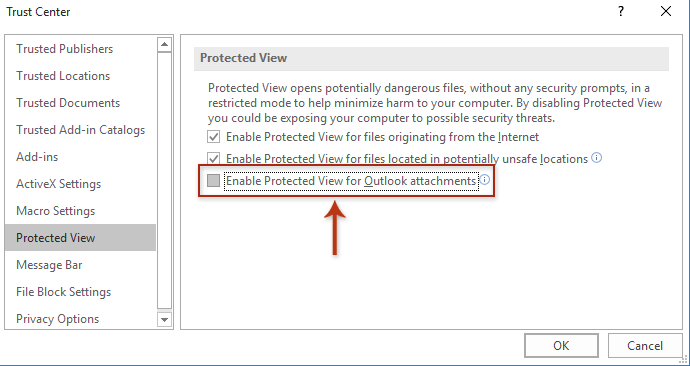Click the info icon beside unsafe locations option
Screen dimensions: 690x366
pos(596,157)
